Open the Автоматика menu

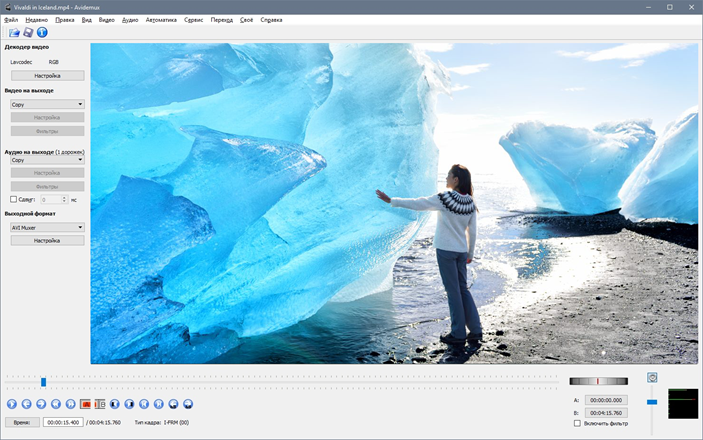161,20
